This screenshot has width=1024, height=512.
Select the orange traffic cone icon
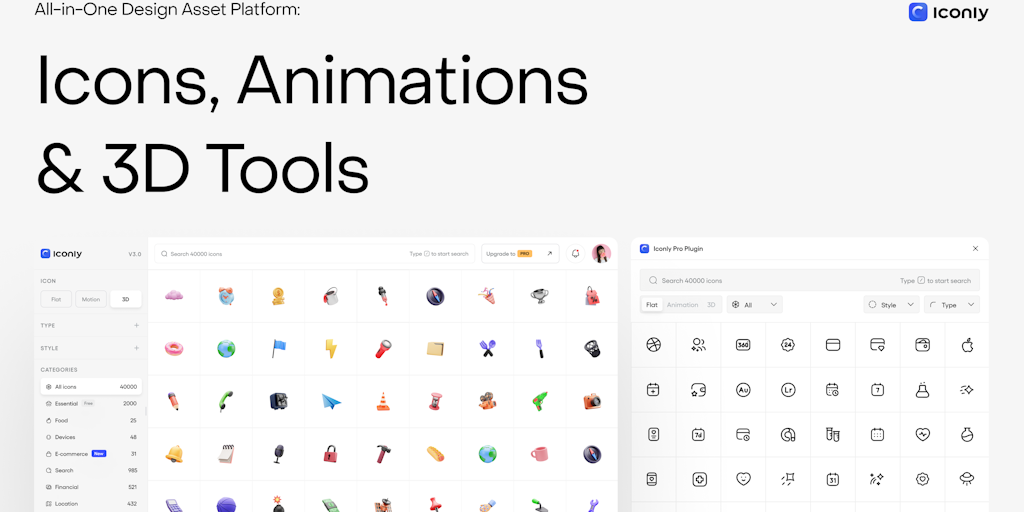coord(383,401)
